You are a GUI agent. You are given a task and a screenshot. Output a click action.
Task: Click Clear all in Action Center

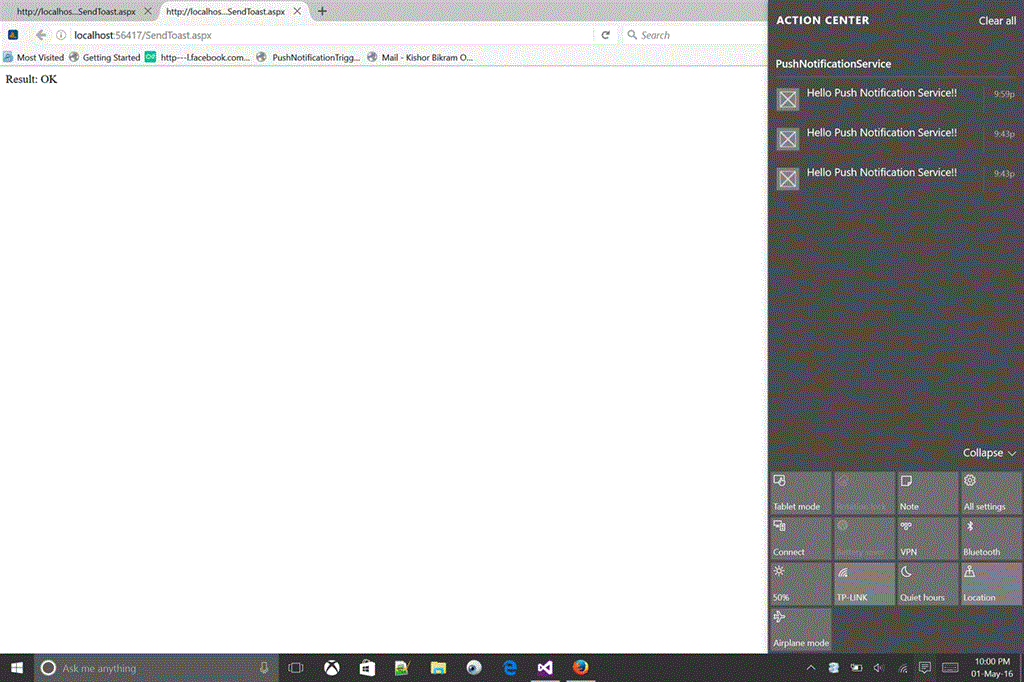click(x=996, y=20)
